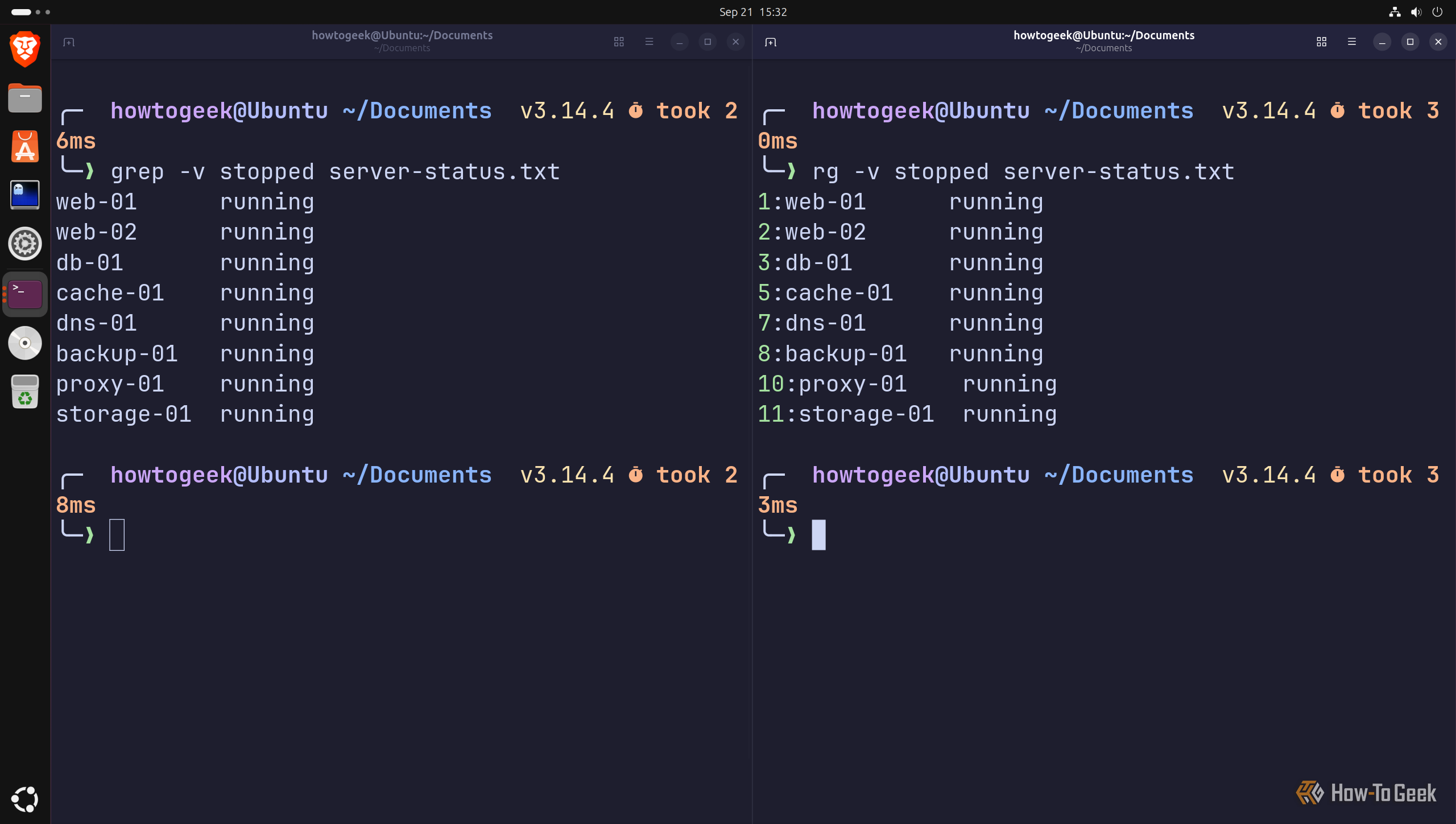
Task: Click '8ms' timing in left terminal
Action: 76,505
